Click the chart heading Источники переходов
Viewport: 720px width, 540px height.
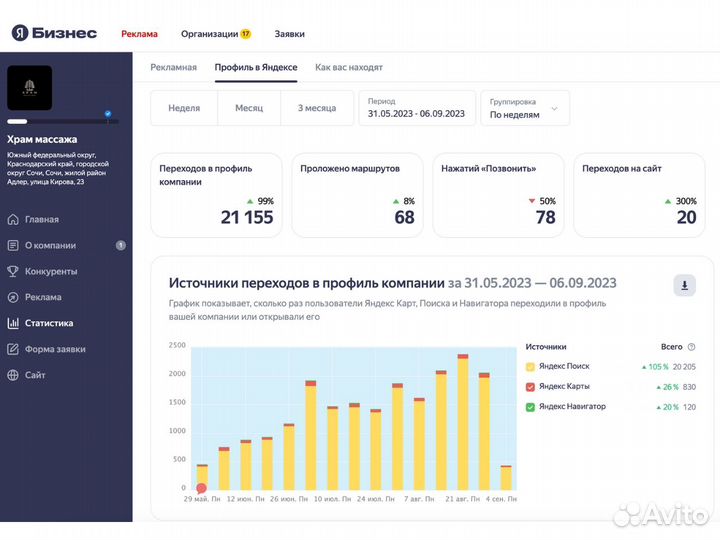coord(306,283)
